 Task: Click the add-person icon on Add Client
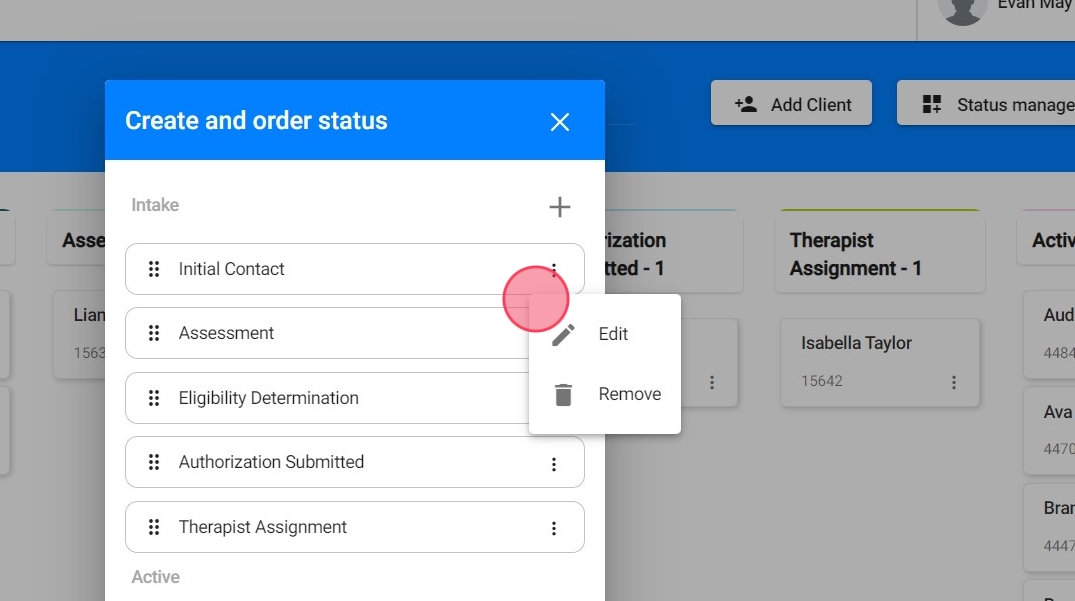point(745,104)
